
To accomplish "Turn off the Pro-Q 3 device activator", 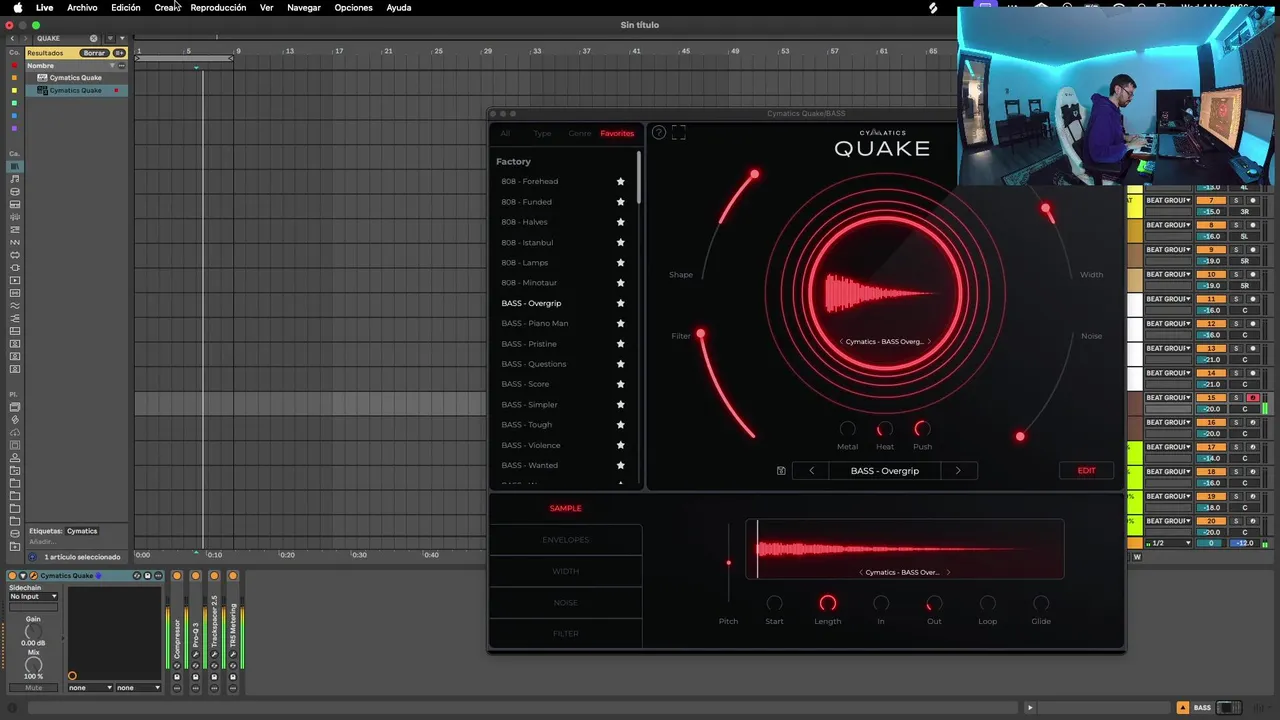I will point(195,576).
